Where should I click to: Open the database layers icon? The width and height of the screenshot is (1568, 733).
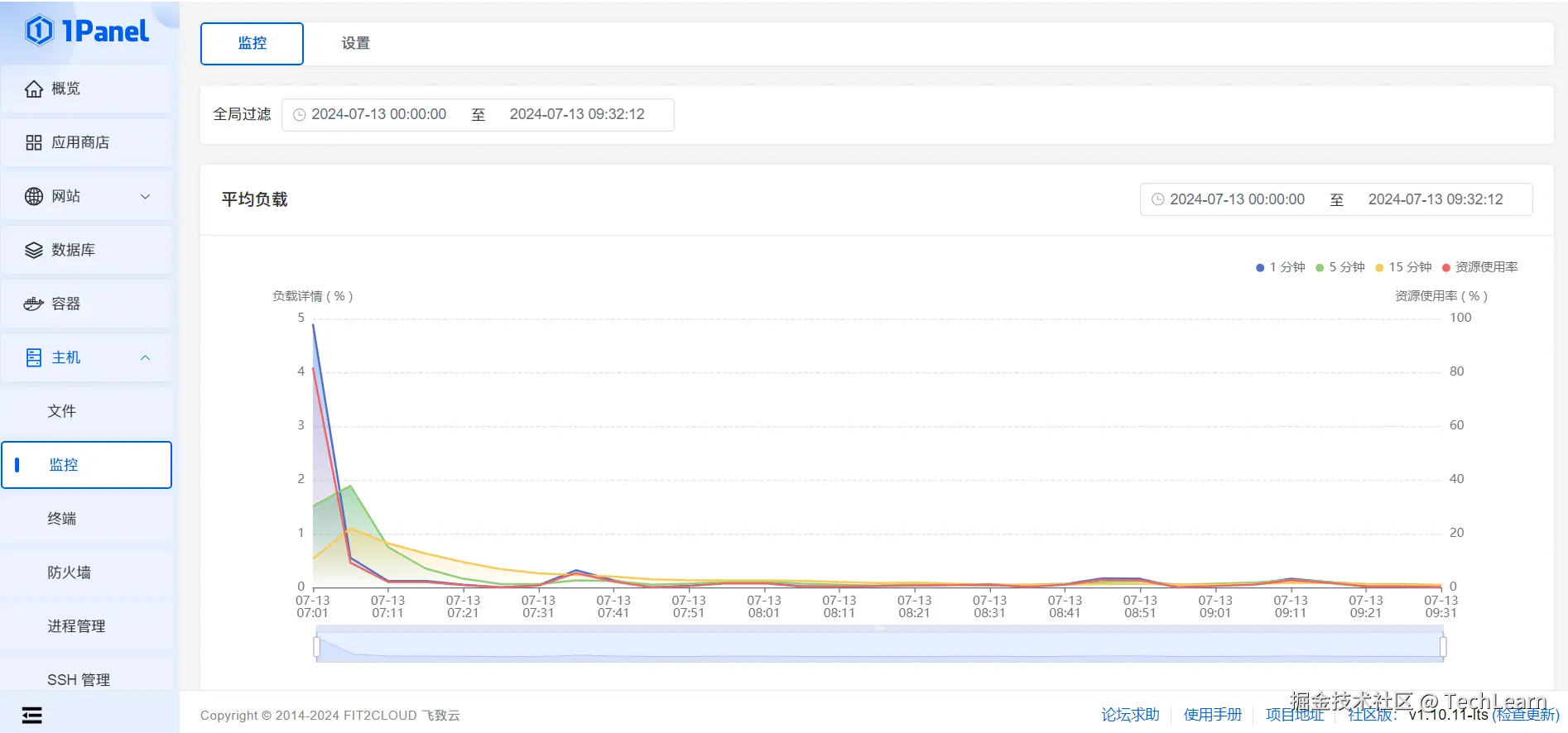click(33, 250)
